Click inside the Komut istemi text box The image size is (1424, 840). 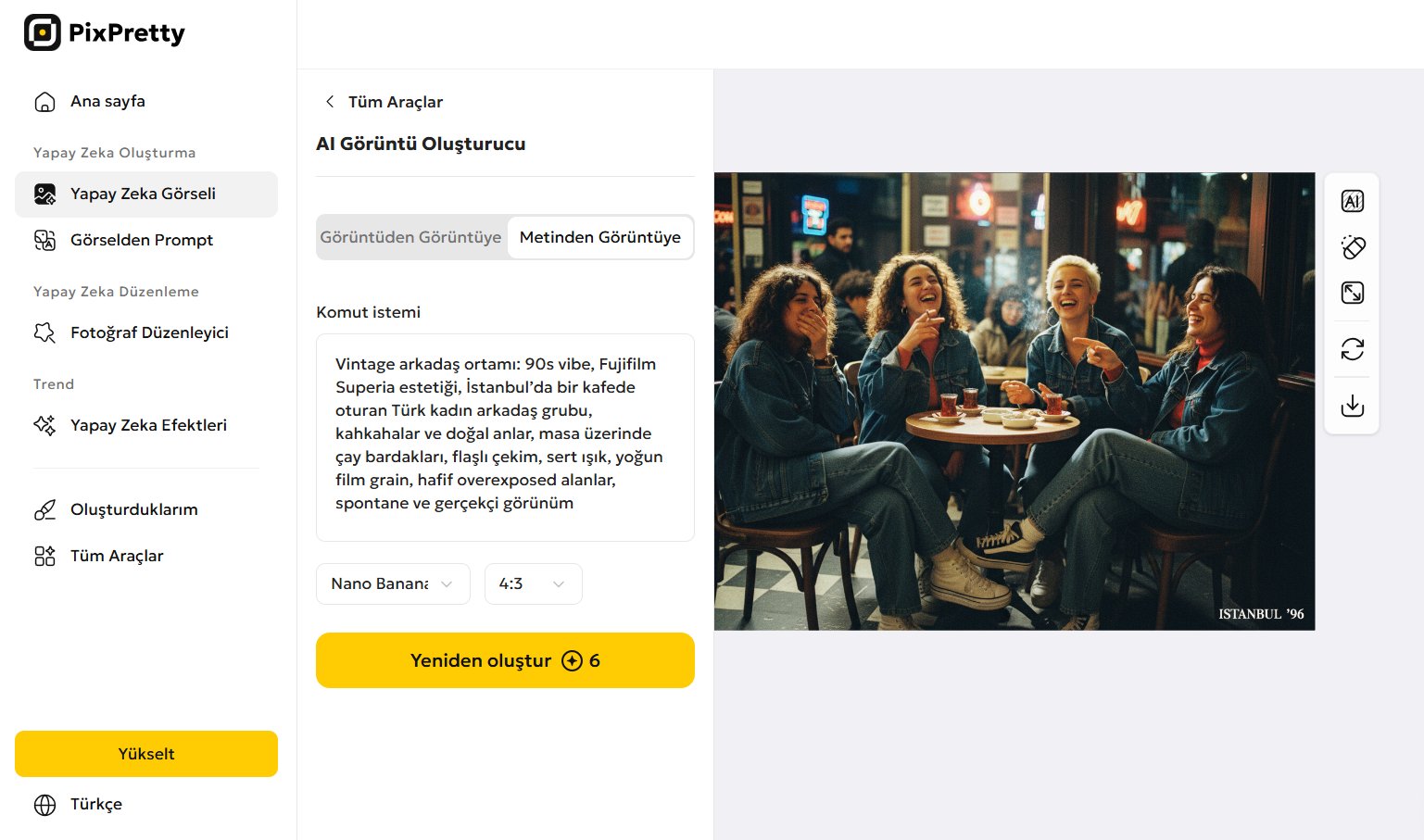505,437
